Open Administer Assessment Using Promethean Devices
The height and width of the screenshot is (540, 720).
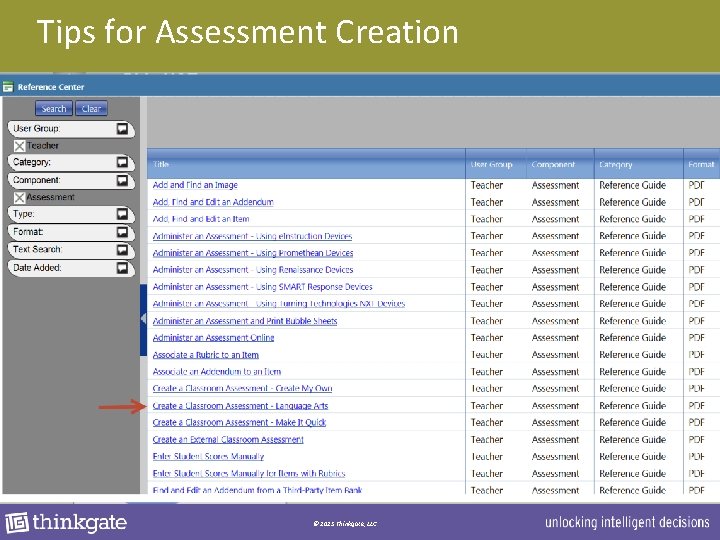[x=253, y=253]
